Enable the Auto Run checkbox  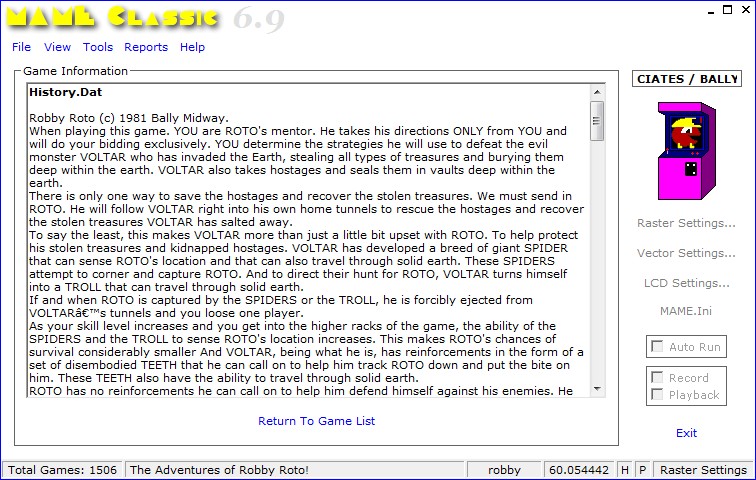[657, 347]
